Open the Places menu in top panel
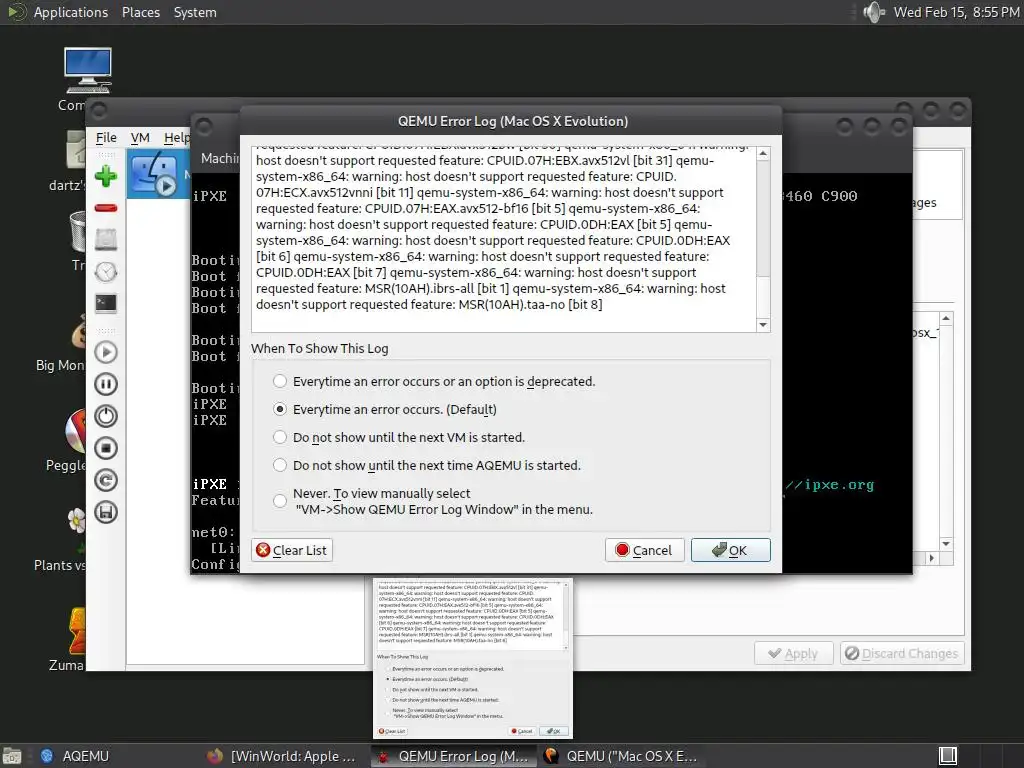 (x=141, y=12)
